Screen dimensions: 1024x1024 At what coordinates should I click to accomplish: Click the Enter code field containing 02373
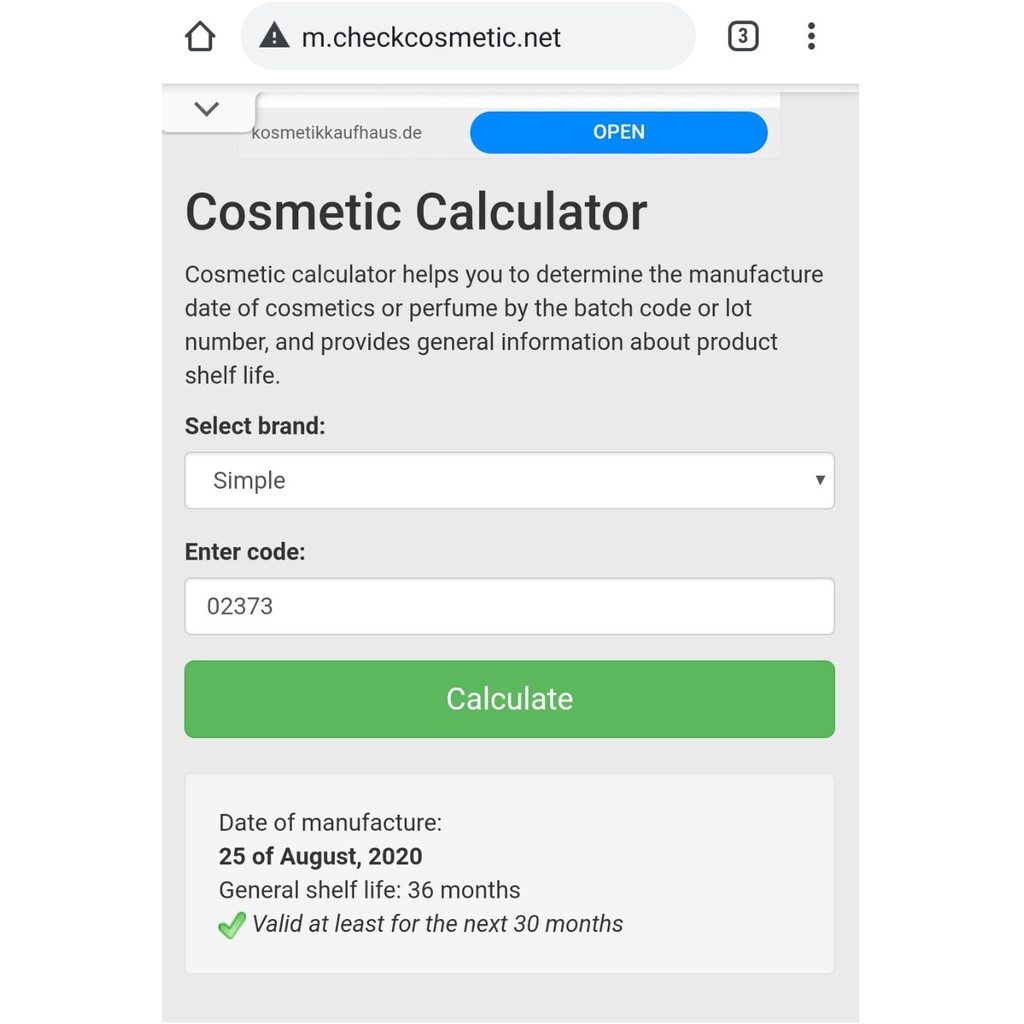click(509, 606)
